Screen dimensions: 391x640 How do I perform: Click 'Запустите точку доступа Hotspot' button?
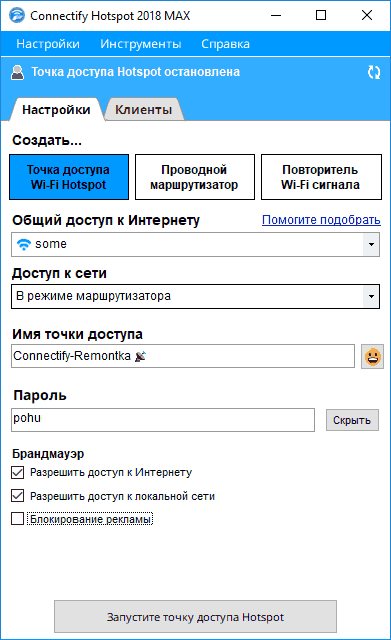[x=196, y=617]
